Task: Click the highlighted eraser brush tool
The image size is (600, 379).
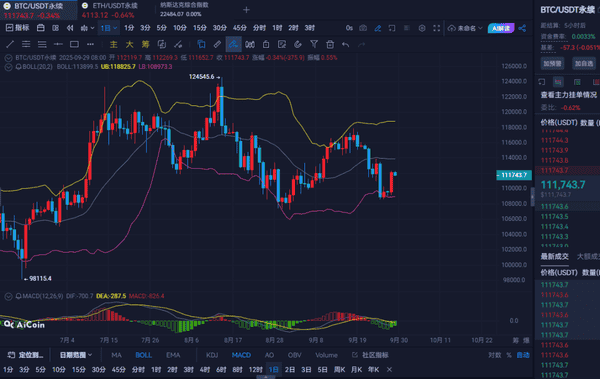Action: pos(233,44)
